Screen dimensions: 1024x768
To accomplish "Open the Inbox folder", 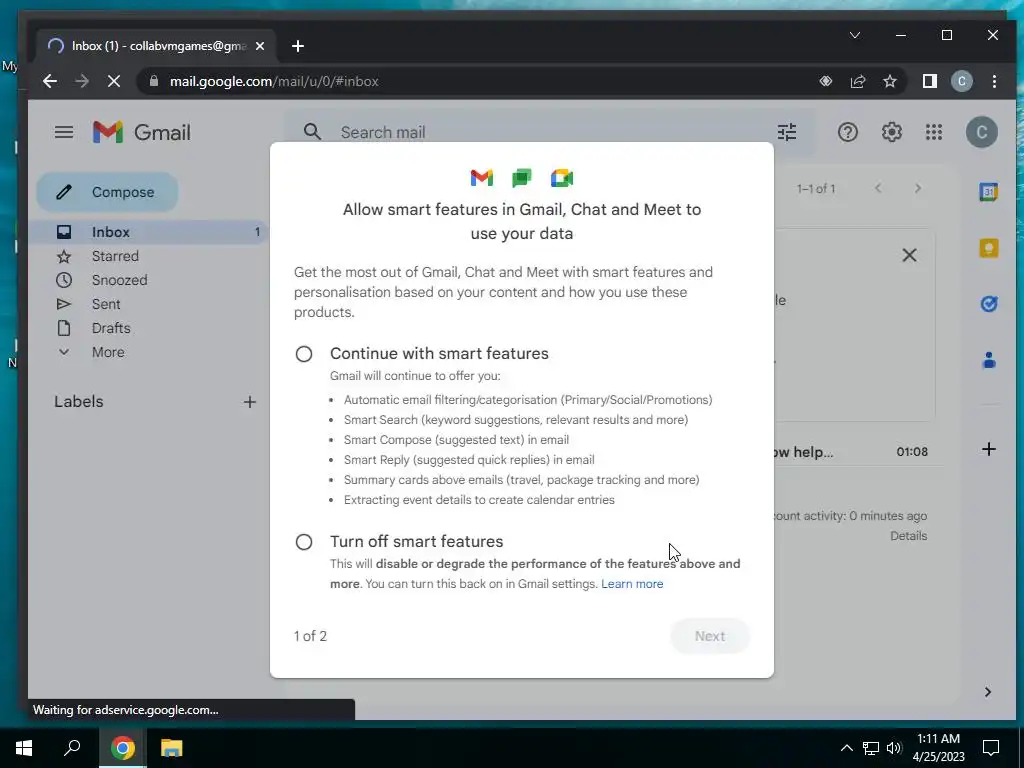I will click(x=147, y=232).
